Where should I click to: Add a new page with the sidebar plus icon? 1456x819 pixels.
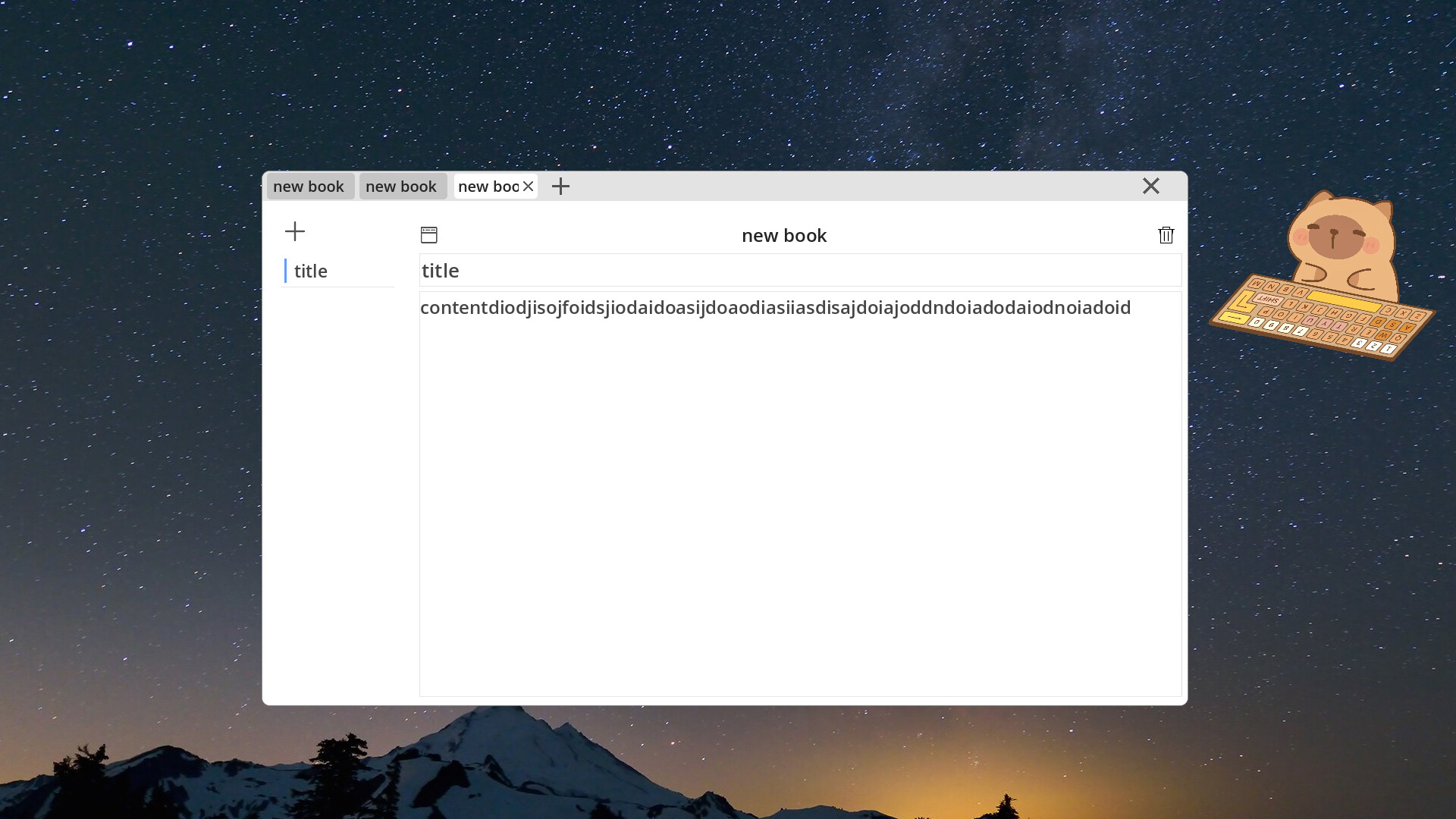(295, 231)
